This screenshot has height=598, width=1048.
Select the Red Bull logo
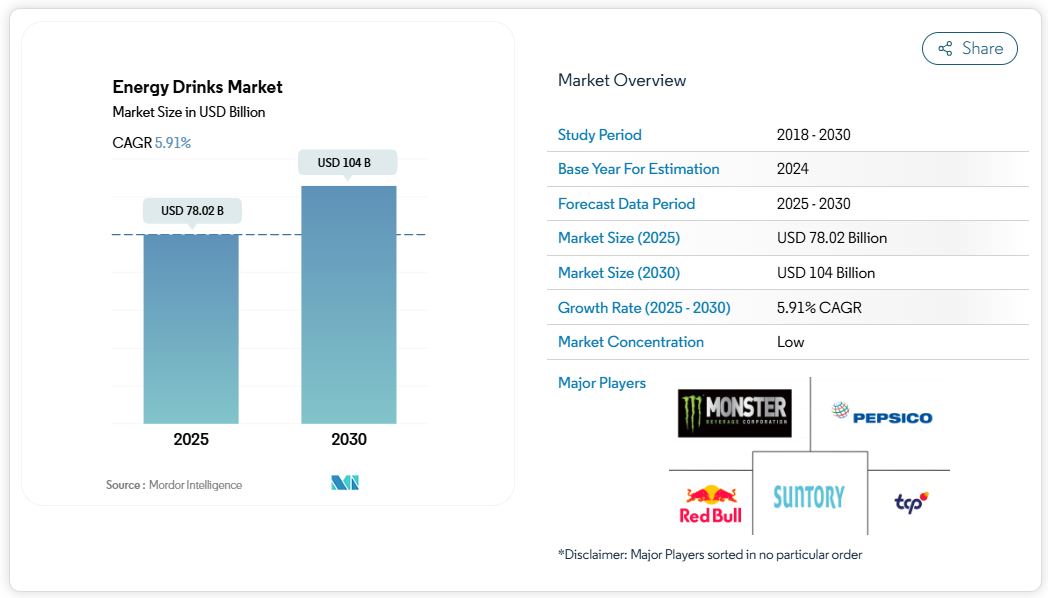click(711, 503)
